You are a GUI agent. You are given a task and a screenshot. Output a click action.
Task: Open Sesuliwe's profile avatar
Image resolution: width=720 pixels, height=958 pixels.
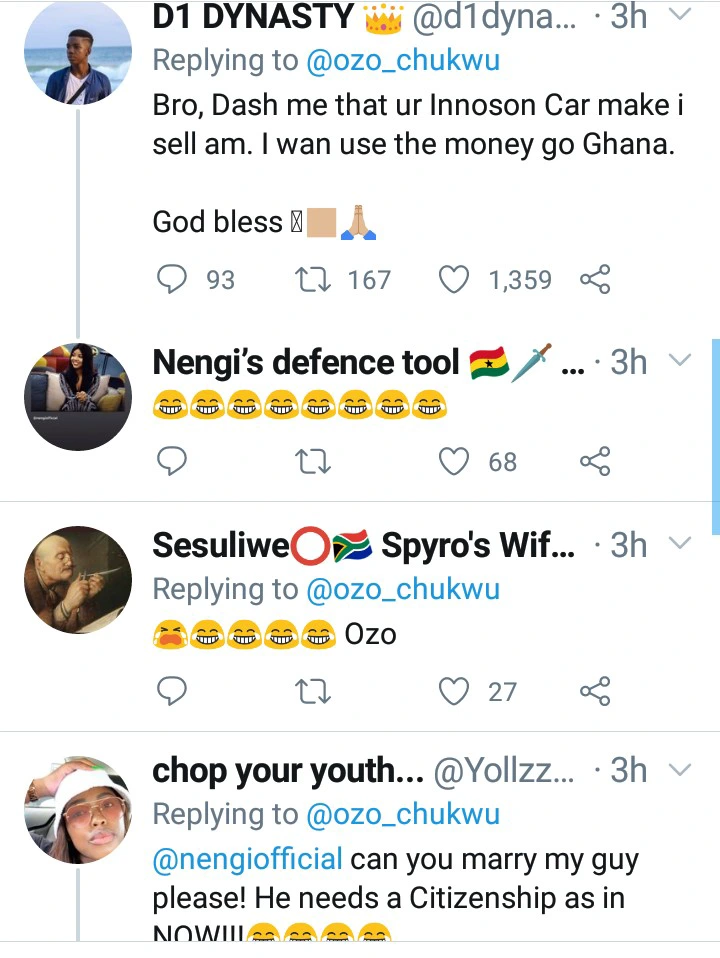78,580
